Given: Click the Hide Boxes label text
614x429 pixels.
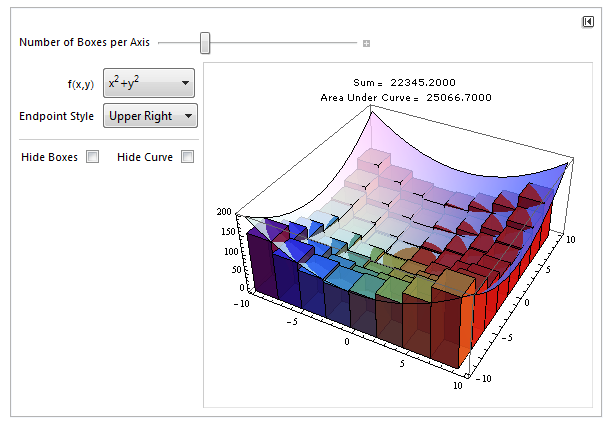Looking at the screenshot, I should (49, 157).
